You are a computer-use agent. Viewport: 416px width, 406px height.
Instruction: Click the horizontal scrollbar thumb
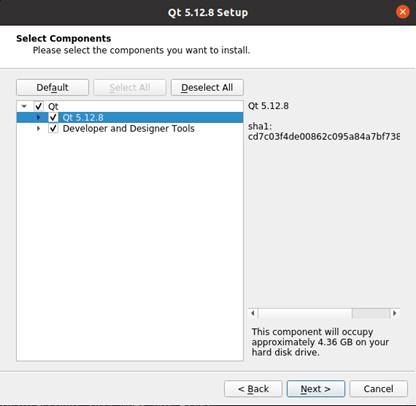pyautogui.click(x=371, y=313)
